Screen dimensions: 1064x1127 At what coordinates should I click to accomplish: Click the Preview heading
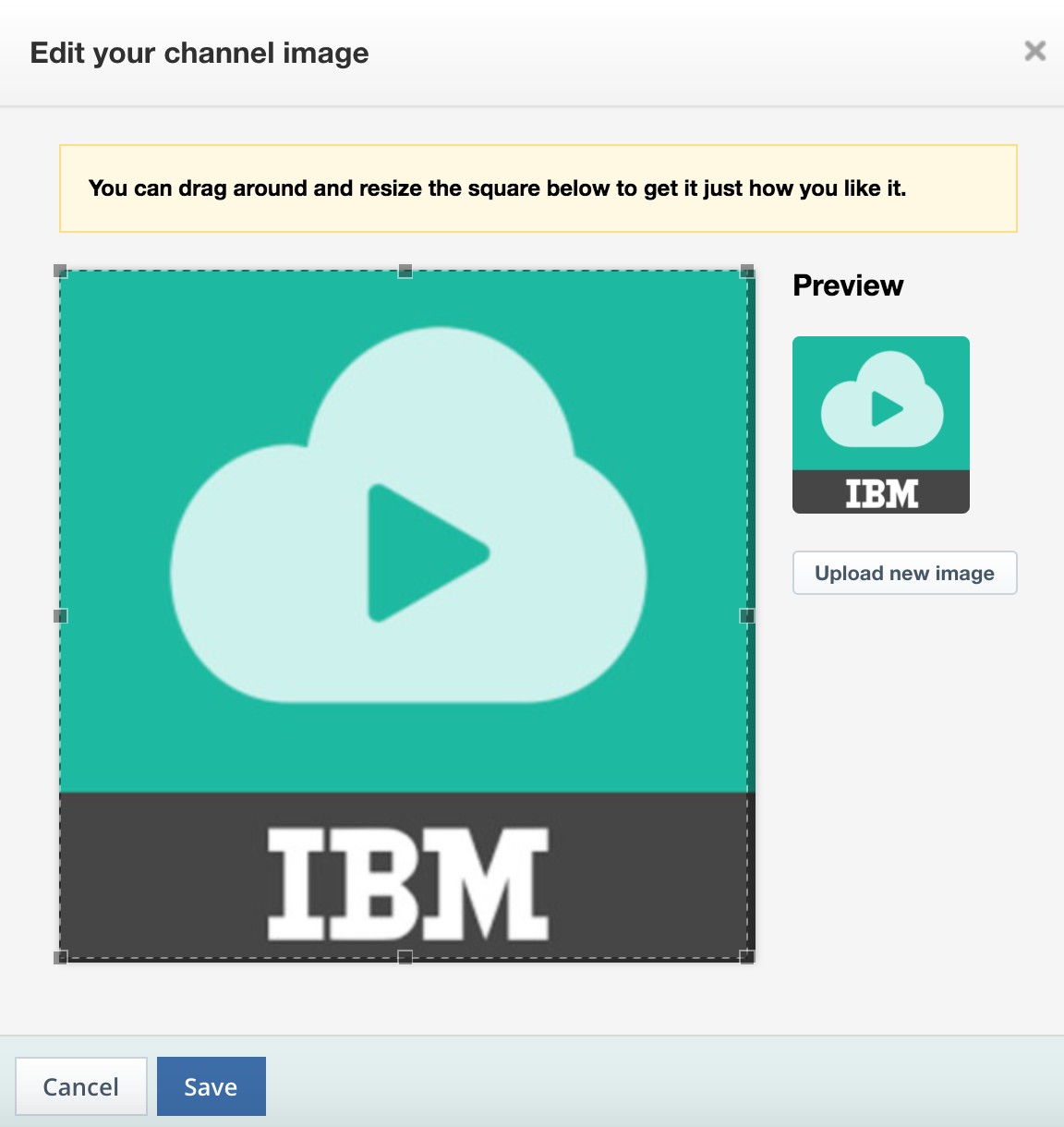click(x=848, y=285)
